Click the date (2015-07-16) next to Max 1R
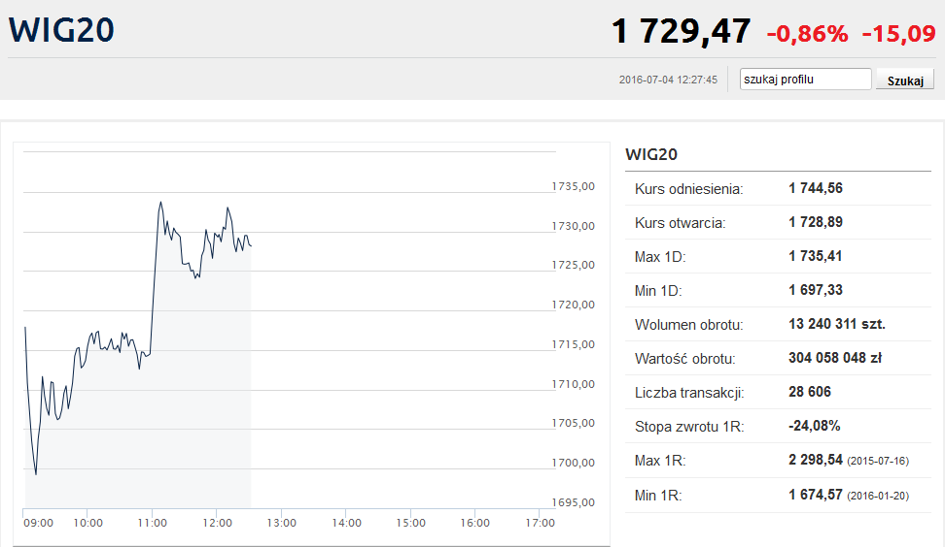 click(x=878, y=461)
